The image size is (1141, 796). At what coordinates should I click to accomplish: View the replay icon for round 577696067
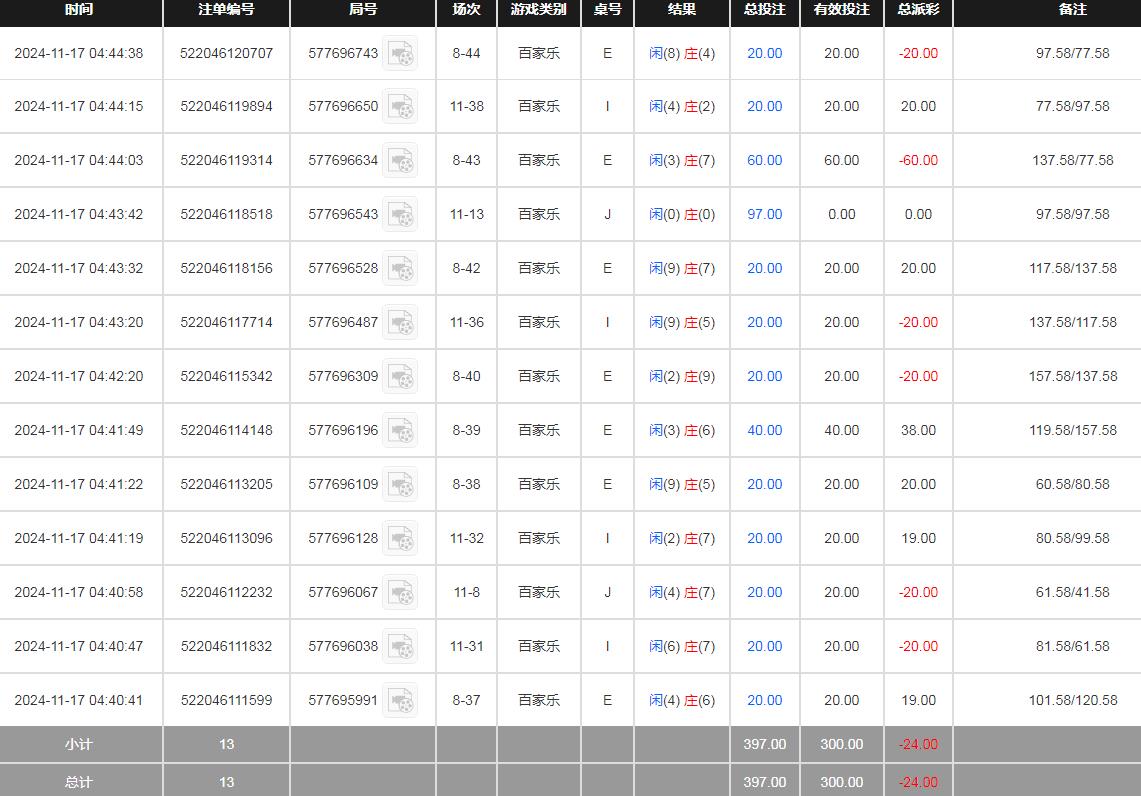401,593
